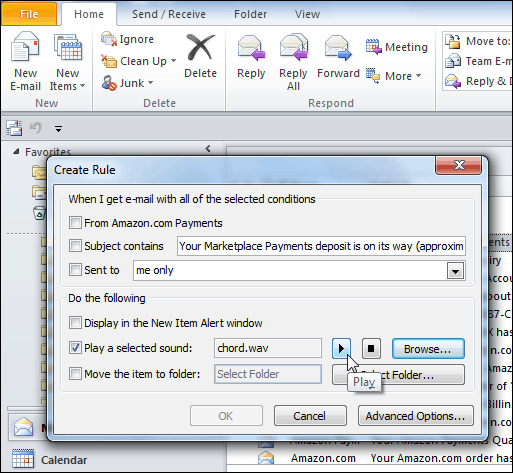Click the Ignore conversation icon

(109, 39)
